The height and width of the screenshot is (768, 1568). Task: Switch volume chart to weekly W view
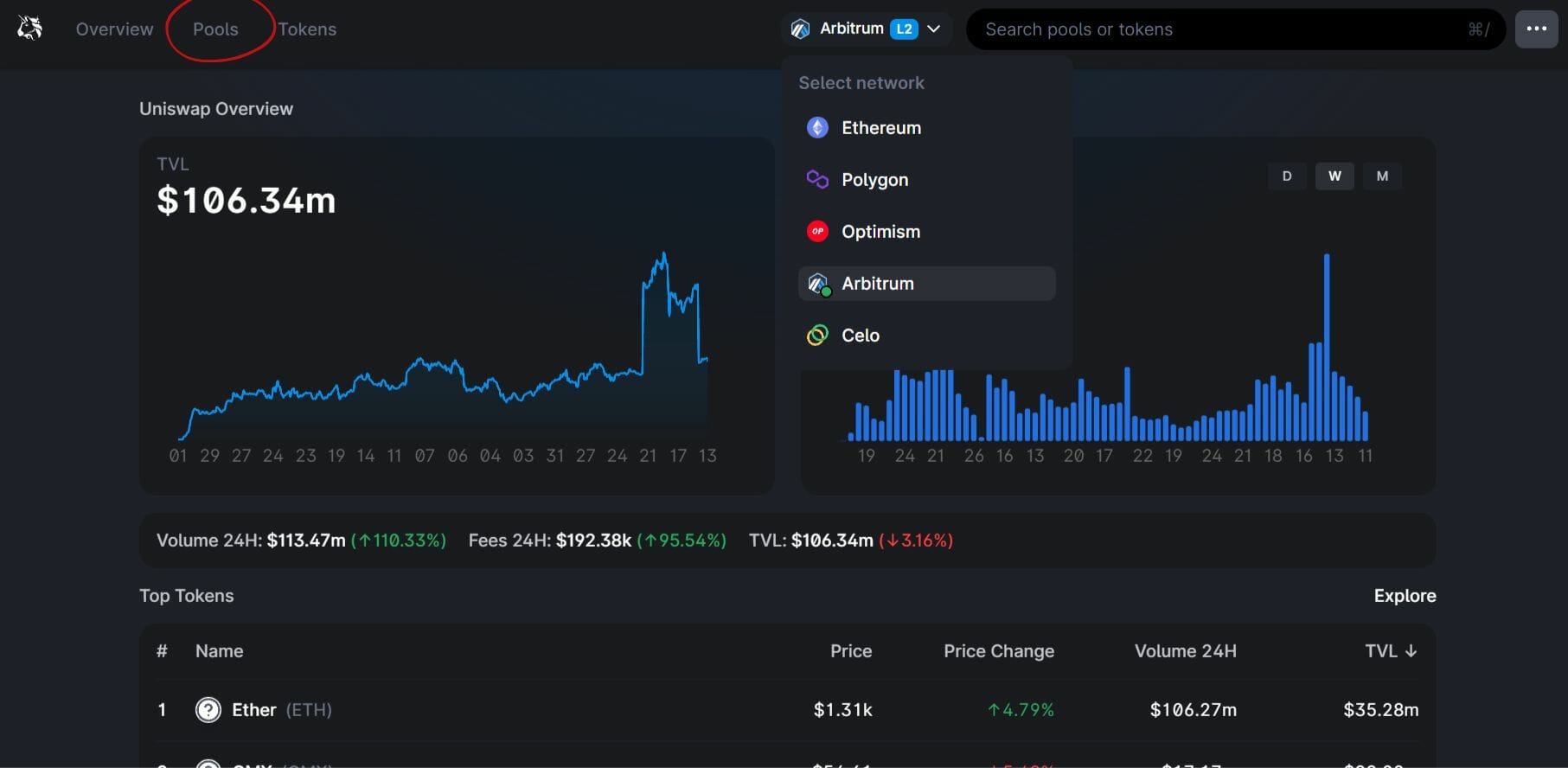pyautogui.click(x=1334, y=176)
